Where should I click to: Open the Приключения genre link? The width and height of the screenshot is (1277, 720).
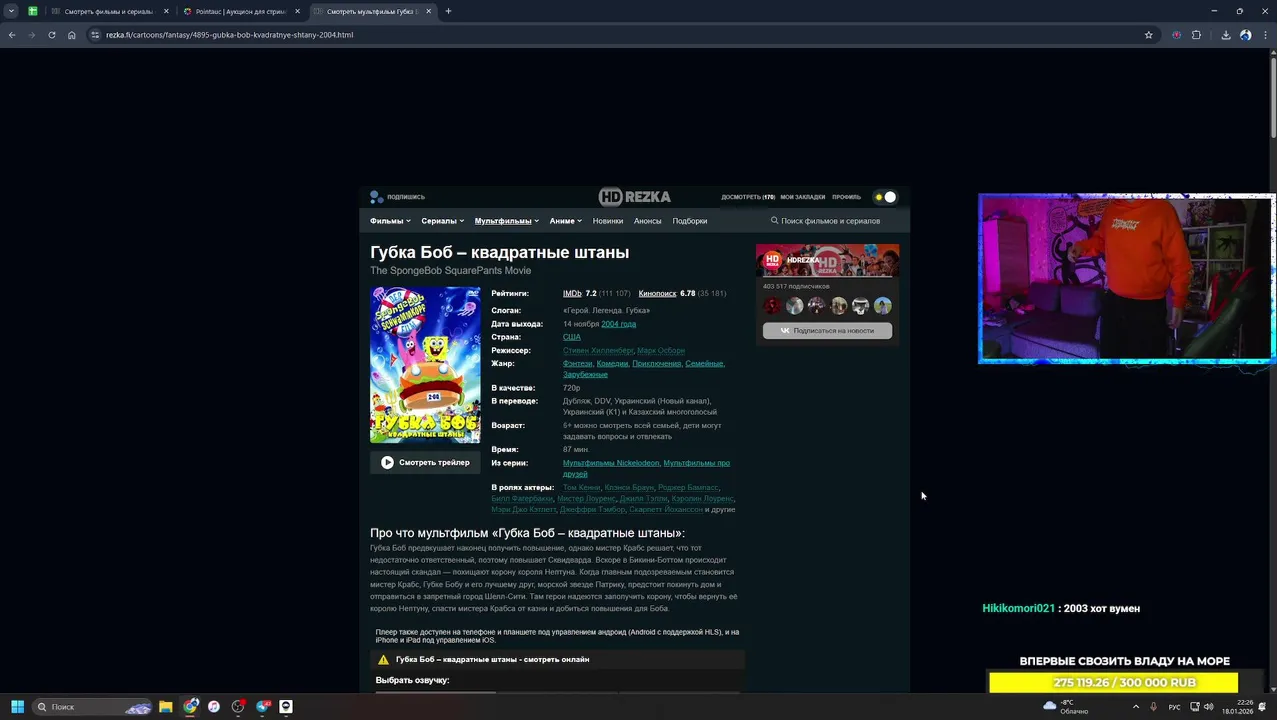coord(656,364)
